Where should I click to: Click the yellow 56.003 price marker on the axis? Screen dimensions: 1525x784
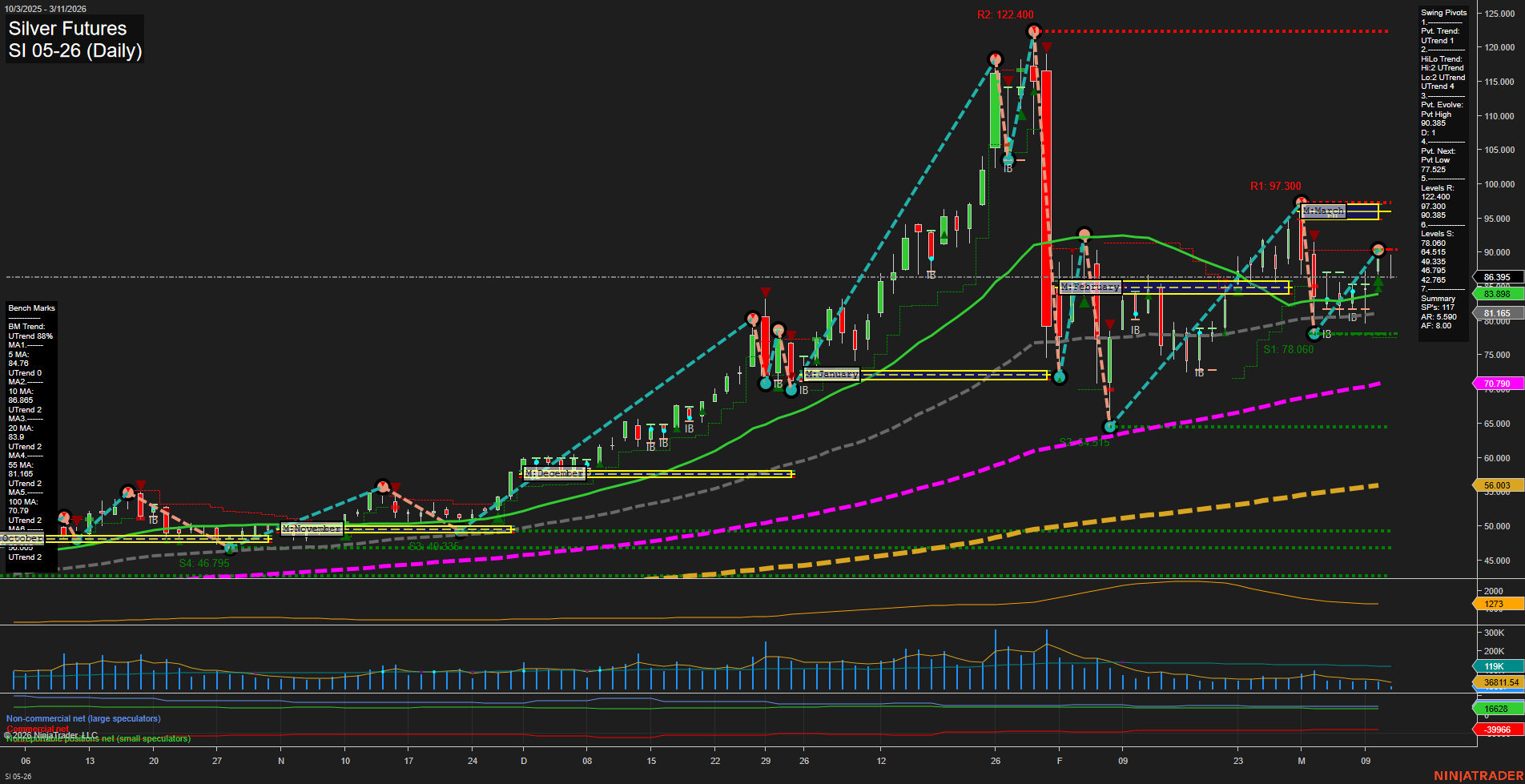pos(1498,485)
